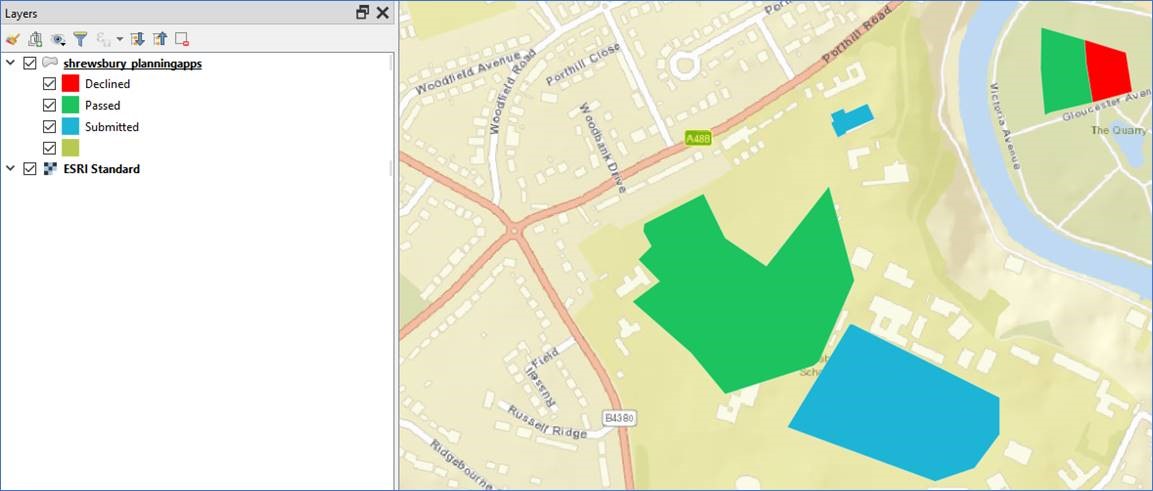Click the small blue Submitted polygon near Porthill Road
Screen dimensions: 1153x491
(x=852, y=120)
